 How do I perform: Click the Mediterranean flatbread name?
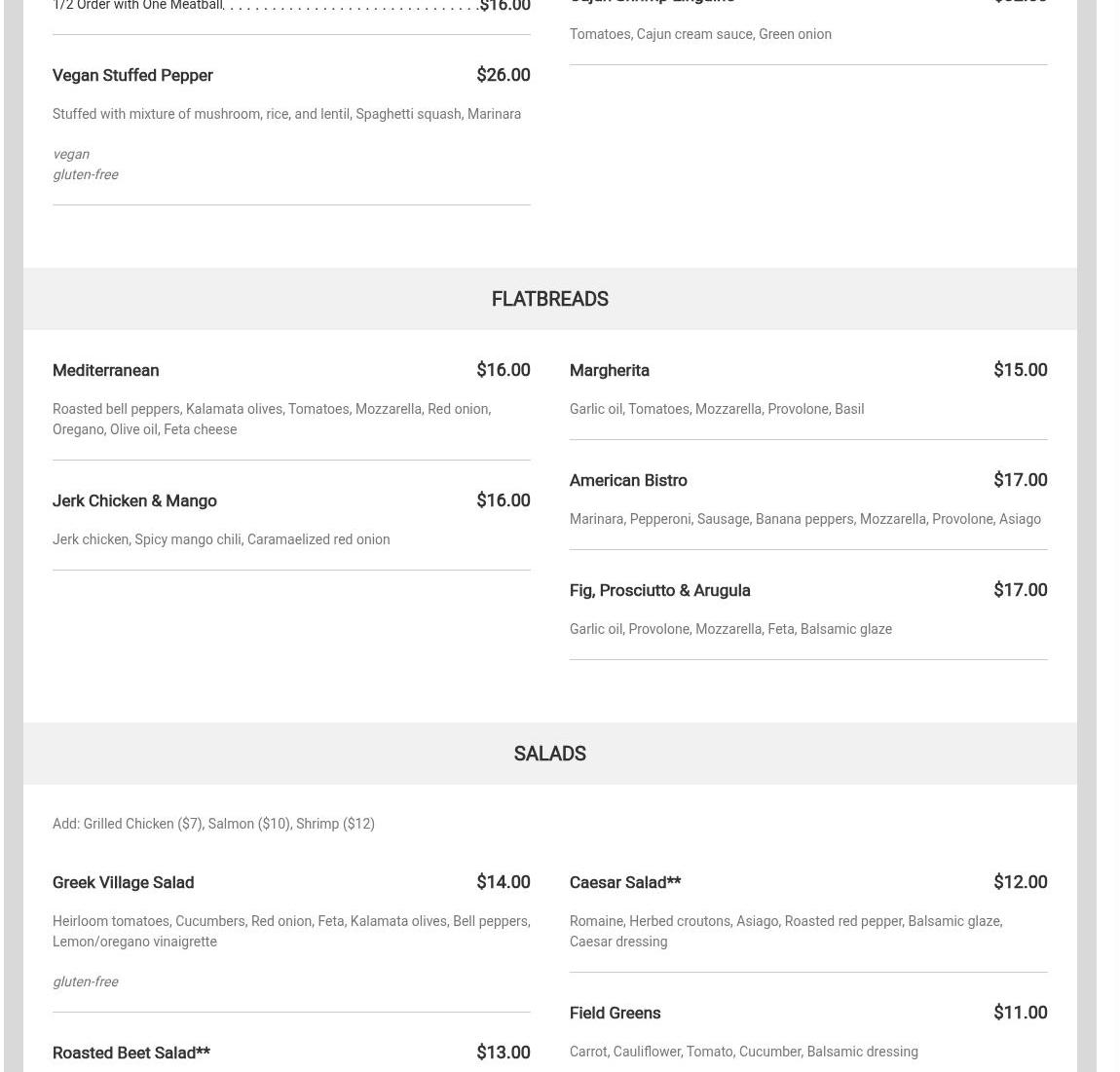click(105, 370)
